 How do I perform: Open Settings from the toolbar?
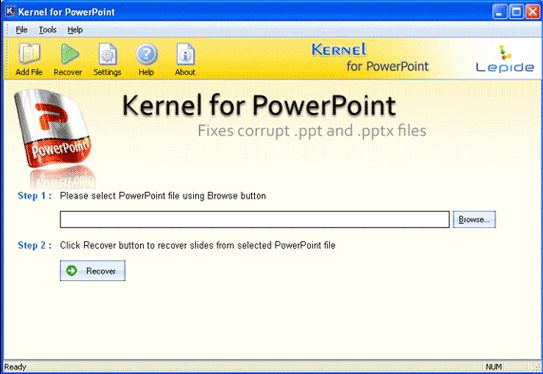point(107,59)
